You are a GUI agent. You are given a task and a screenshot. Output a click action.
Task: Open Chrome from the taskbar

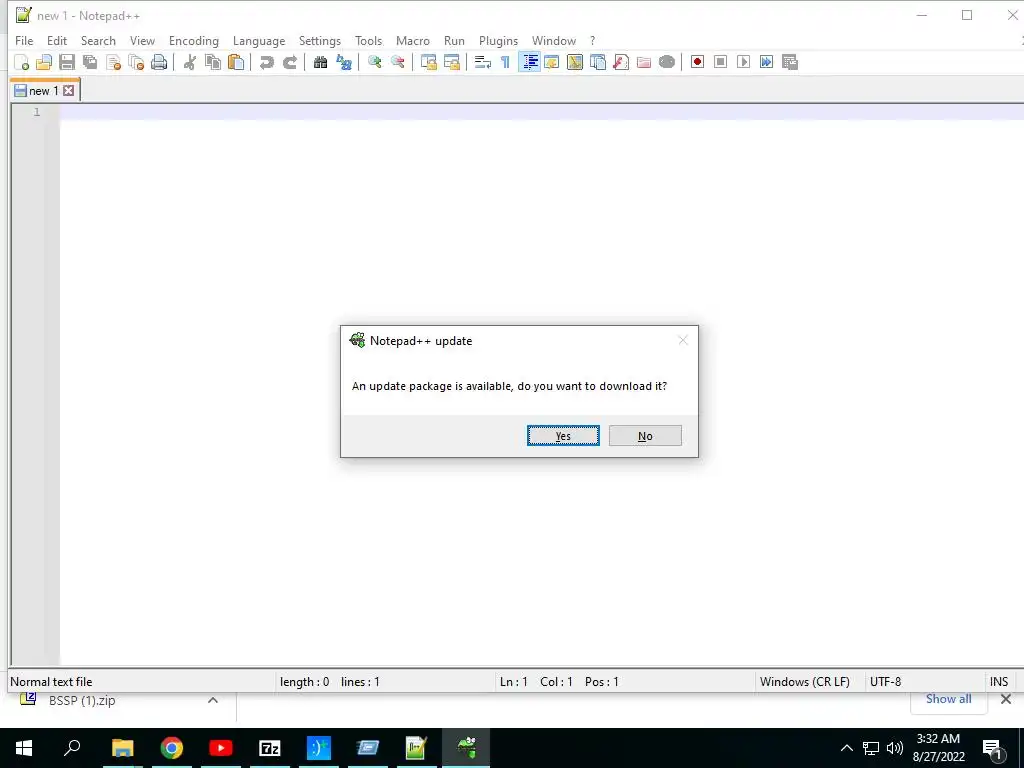point(172,748)
